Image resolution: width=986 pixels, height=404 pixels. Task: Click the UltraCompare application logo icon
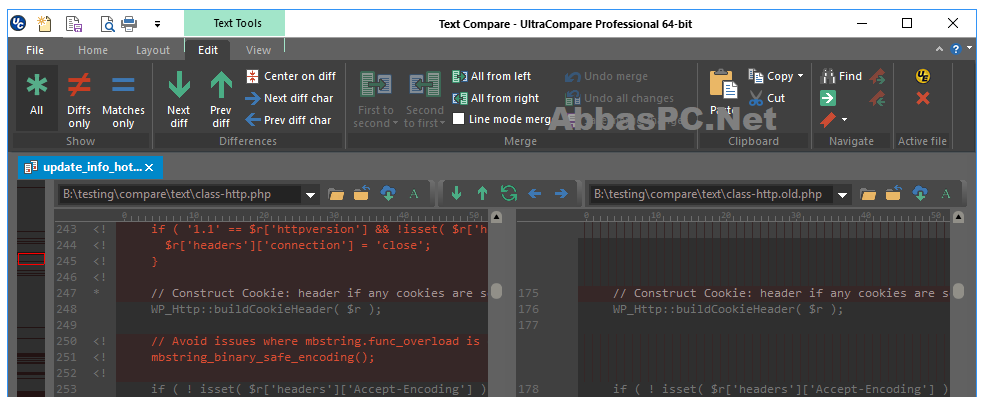(x=17, y=24)
